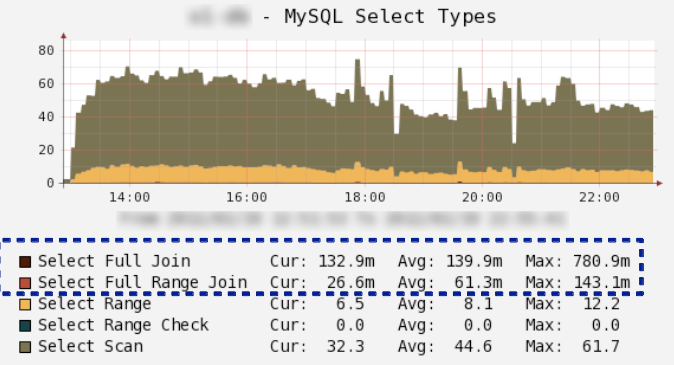Click the Select Range Check color swatch

(25, 325)
